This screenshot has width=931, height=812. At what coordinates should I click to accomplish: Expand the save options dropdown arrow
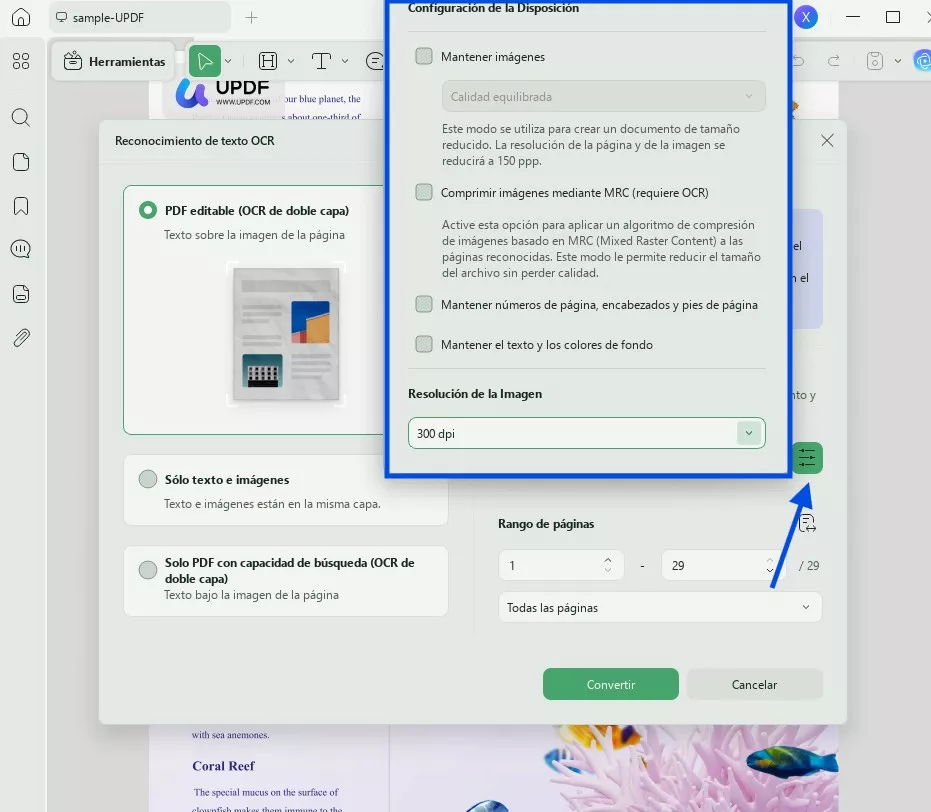pos(898,61)
